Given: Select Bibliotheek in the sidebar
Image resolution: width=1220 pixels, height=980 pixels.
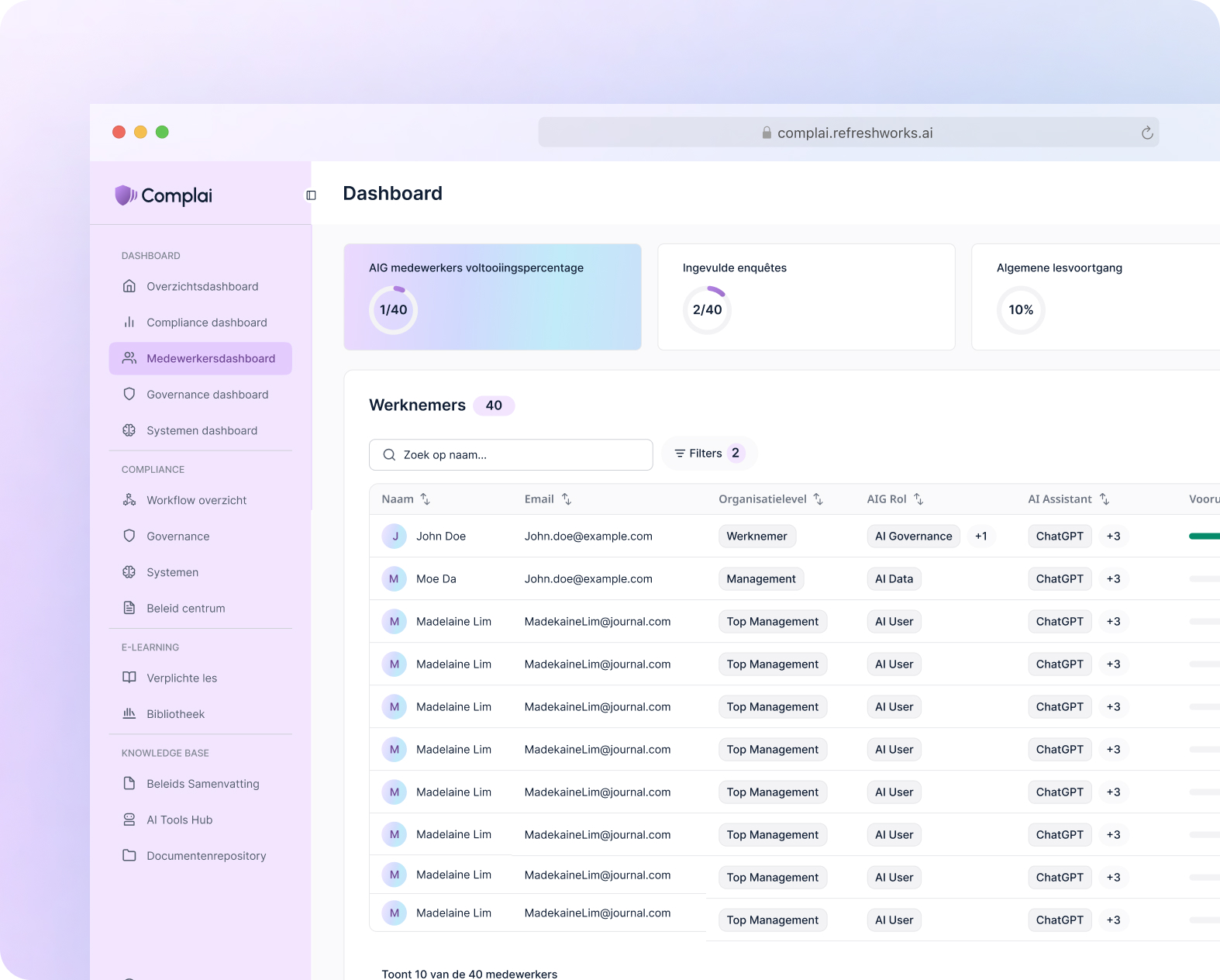Looking at the screenshot, I should click(x=176, y=714).
